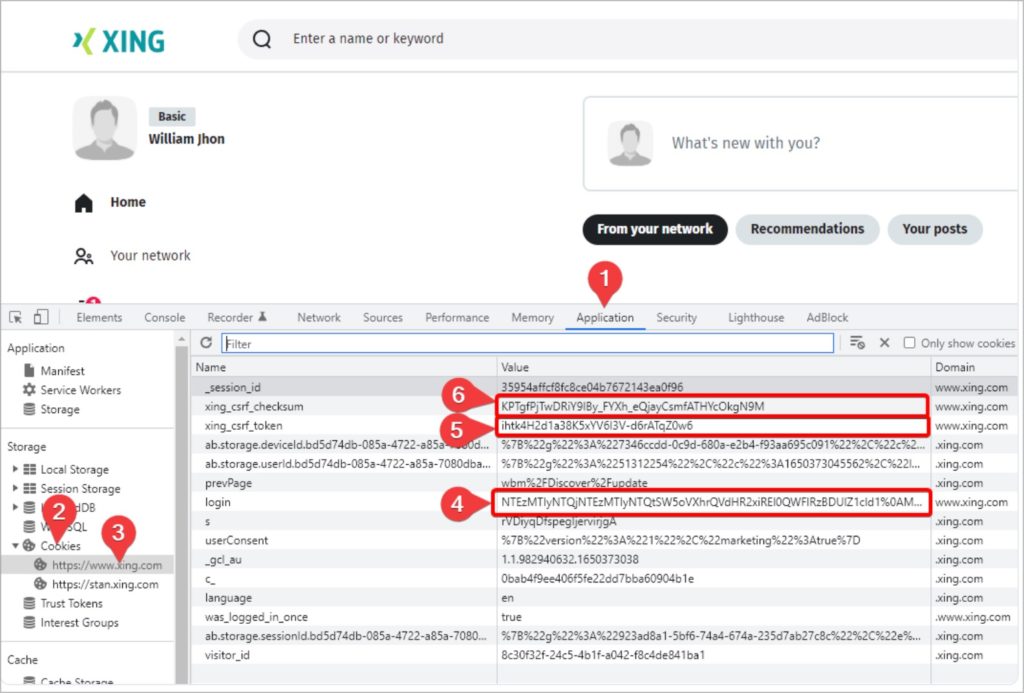Select the Your posts button
The height and width of the screenshot is (693, 1024).
coord(935,229)
